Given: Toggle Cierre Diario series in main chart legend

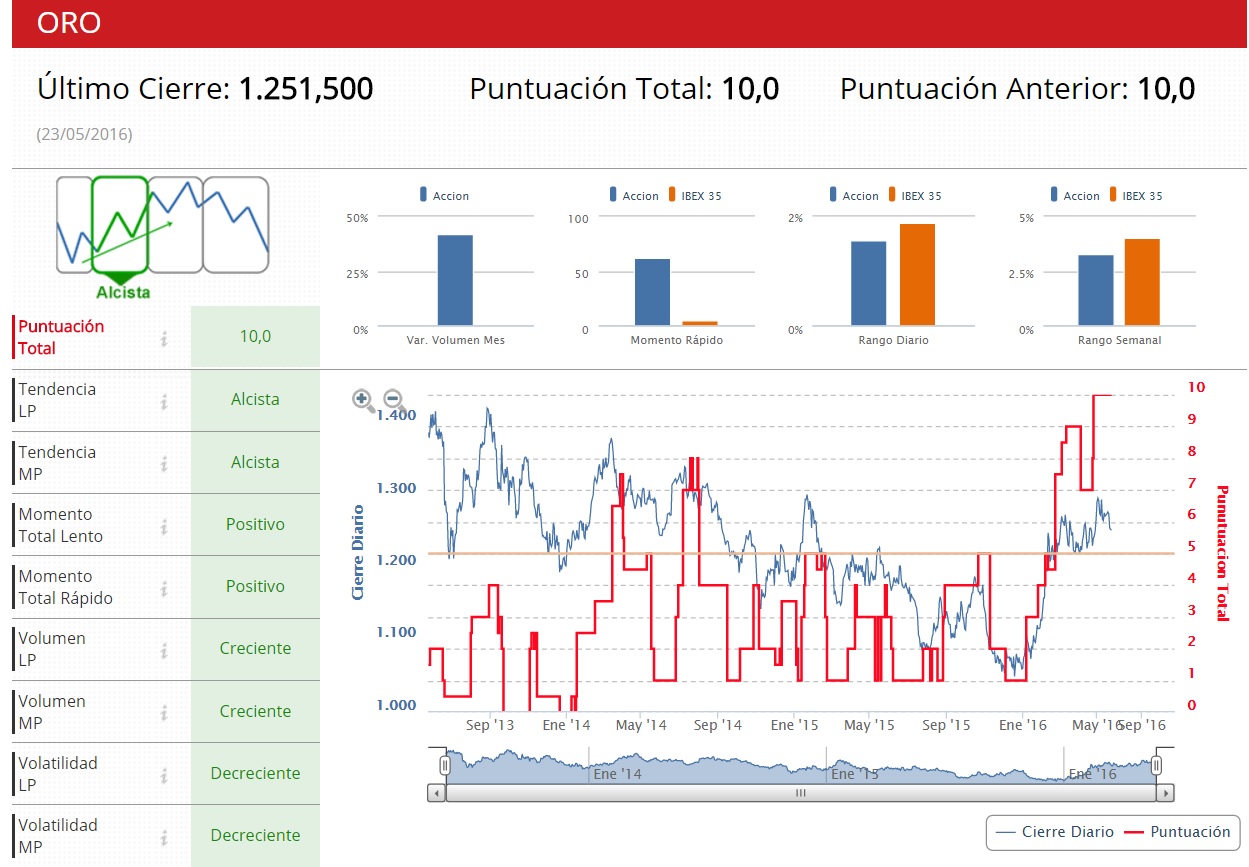Looking at the screenshot, I should 1055,832.
